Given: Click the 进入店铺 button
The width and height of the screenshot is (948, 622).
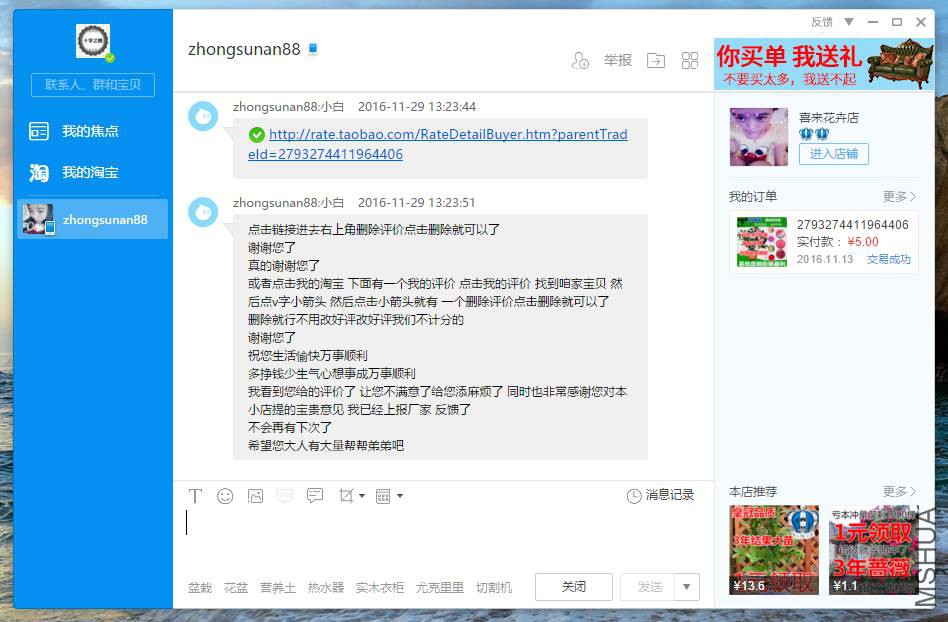Looking at the screenshot, I should (833, 154).
